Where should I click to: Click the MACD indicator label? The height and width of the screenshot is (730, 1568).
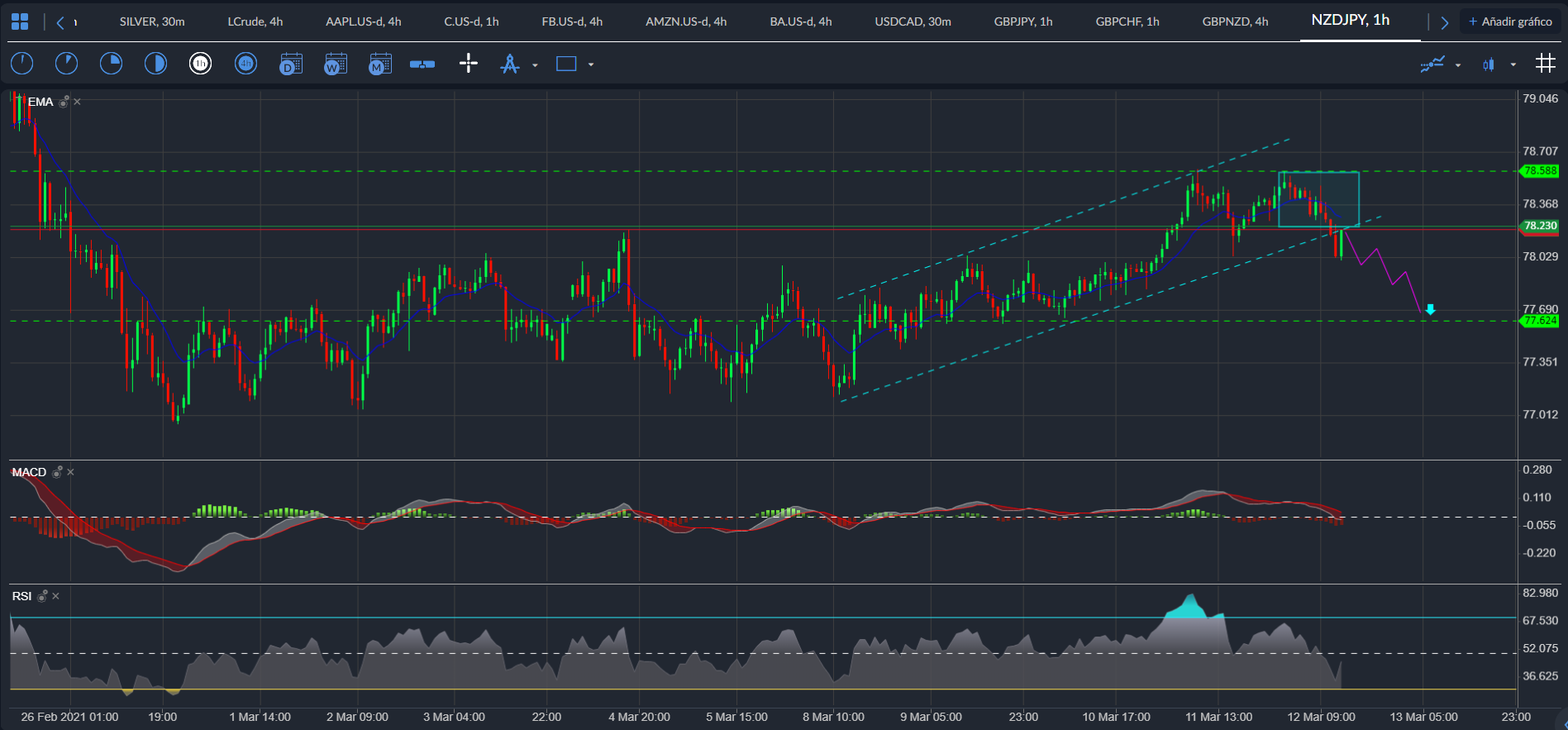pyautogui.click(x=29, y=472)
